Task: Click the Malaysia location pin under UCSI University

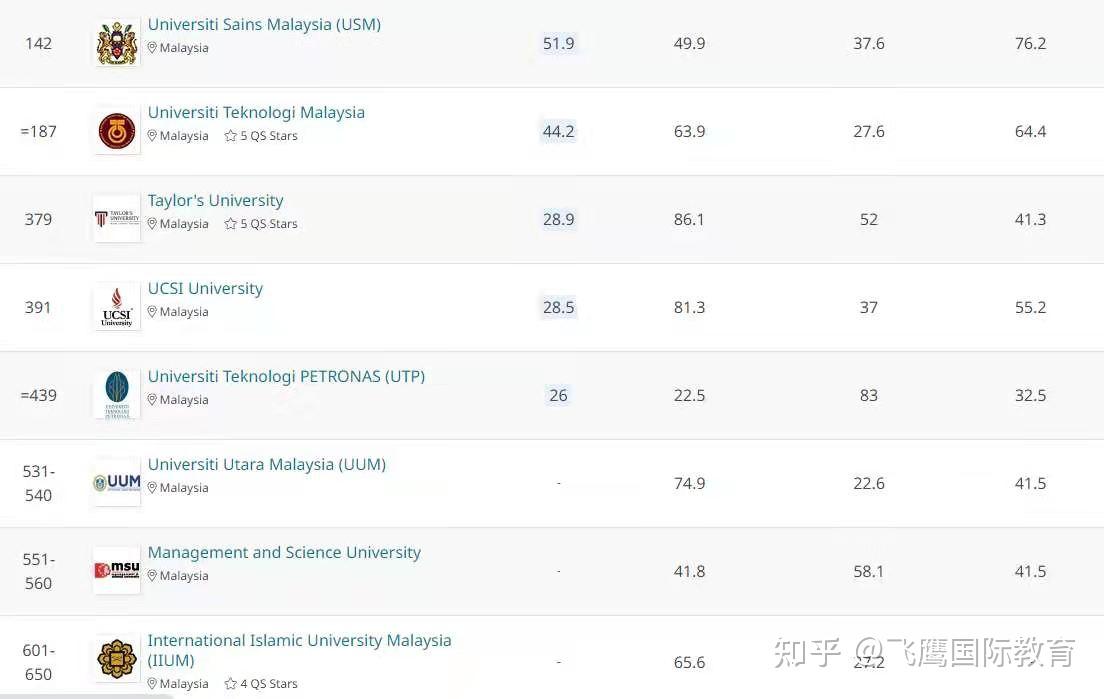Action: [x=151, y=311]
